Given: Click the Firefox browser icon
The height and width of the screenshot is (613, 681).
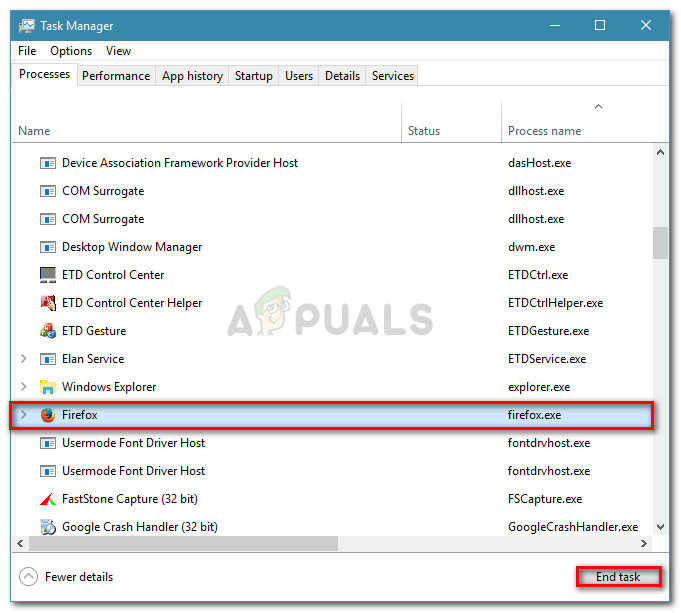Looking at the screenshot, I should pyautogui.click(x=48, y=415).
